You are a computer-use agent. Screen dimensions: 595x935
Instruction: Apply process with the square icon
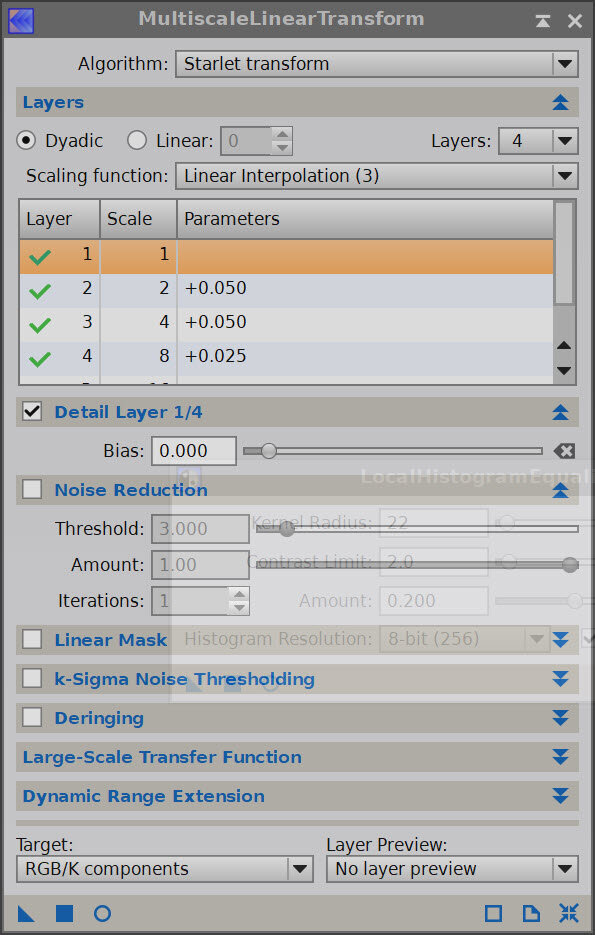click(64, 913)
